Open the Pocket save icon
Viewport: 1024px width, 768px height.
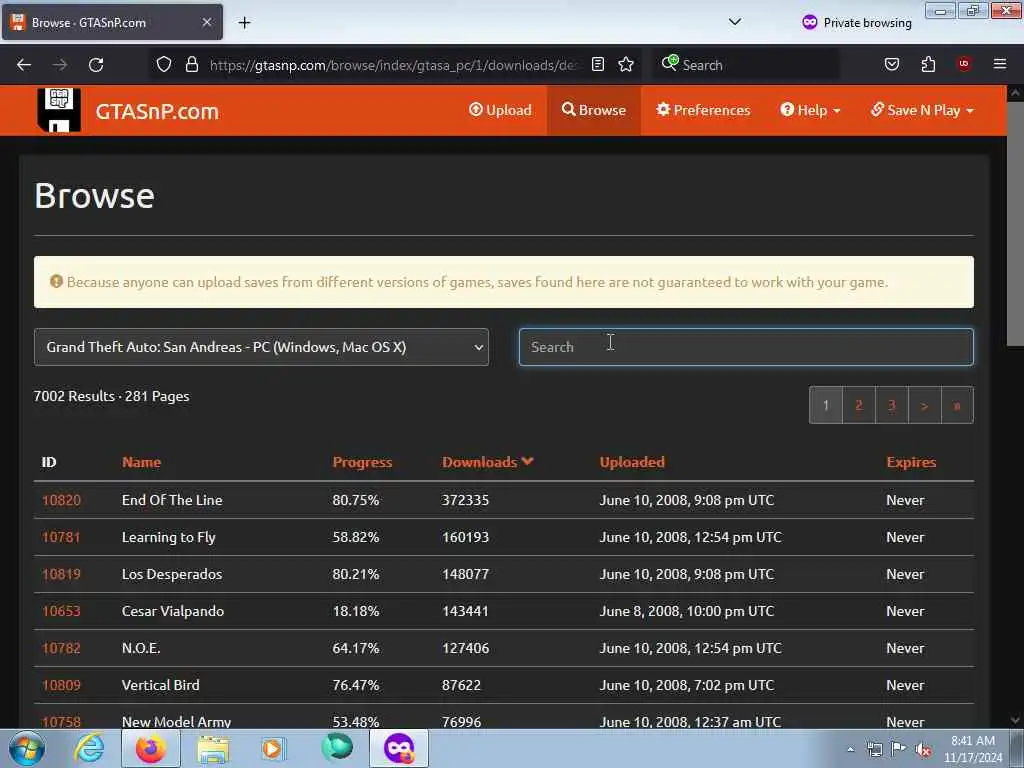tap(891, 64)
